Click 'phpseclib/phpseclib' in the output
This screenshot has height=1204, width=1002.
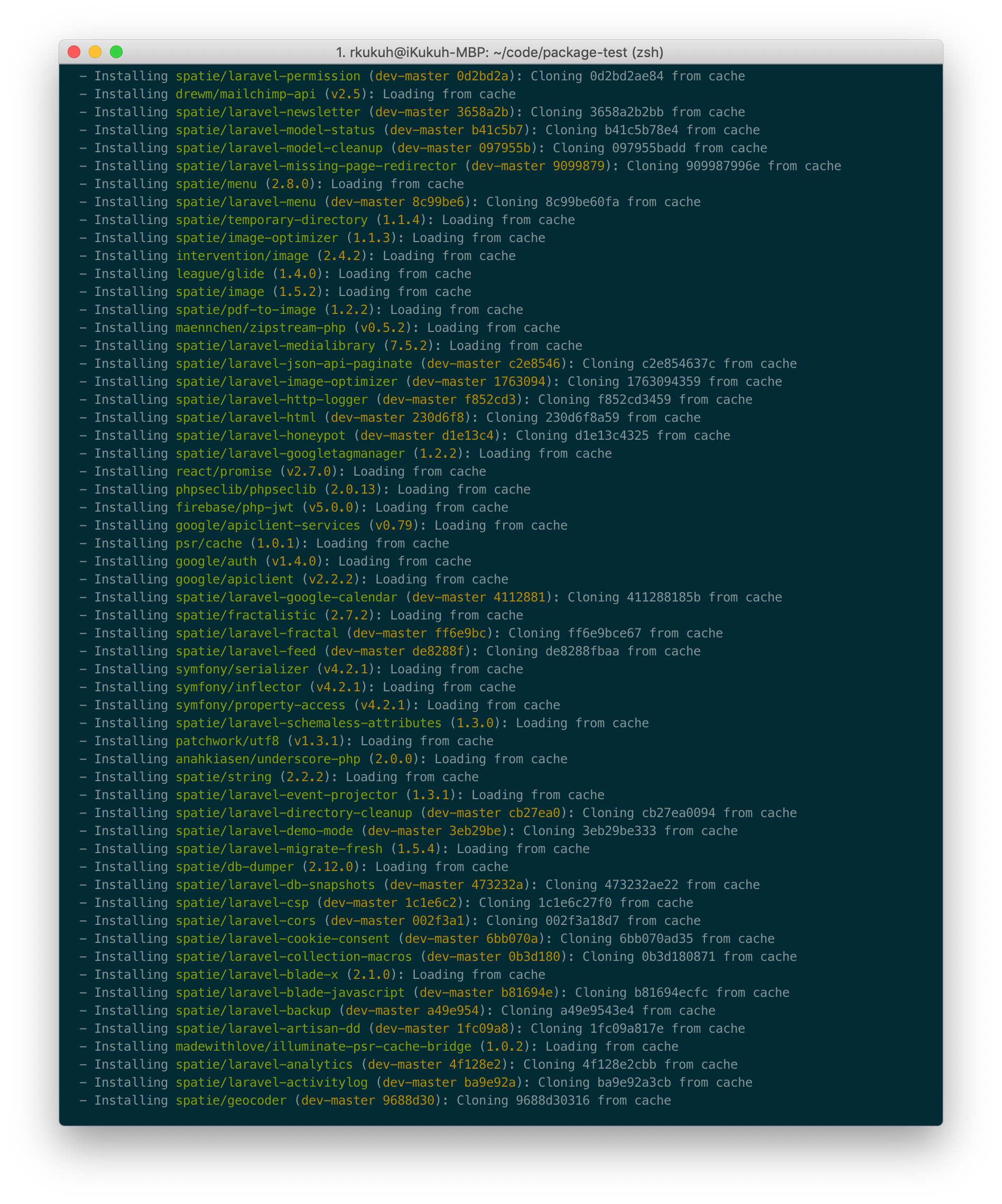[246, 489]
